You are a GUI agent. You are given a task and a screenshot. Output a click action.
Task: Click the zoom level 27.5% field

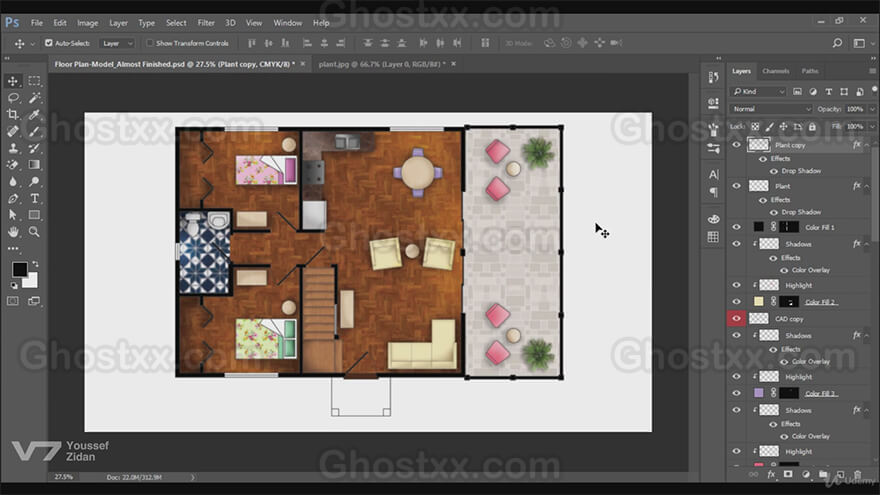63,477
